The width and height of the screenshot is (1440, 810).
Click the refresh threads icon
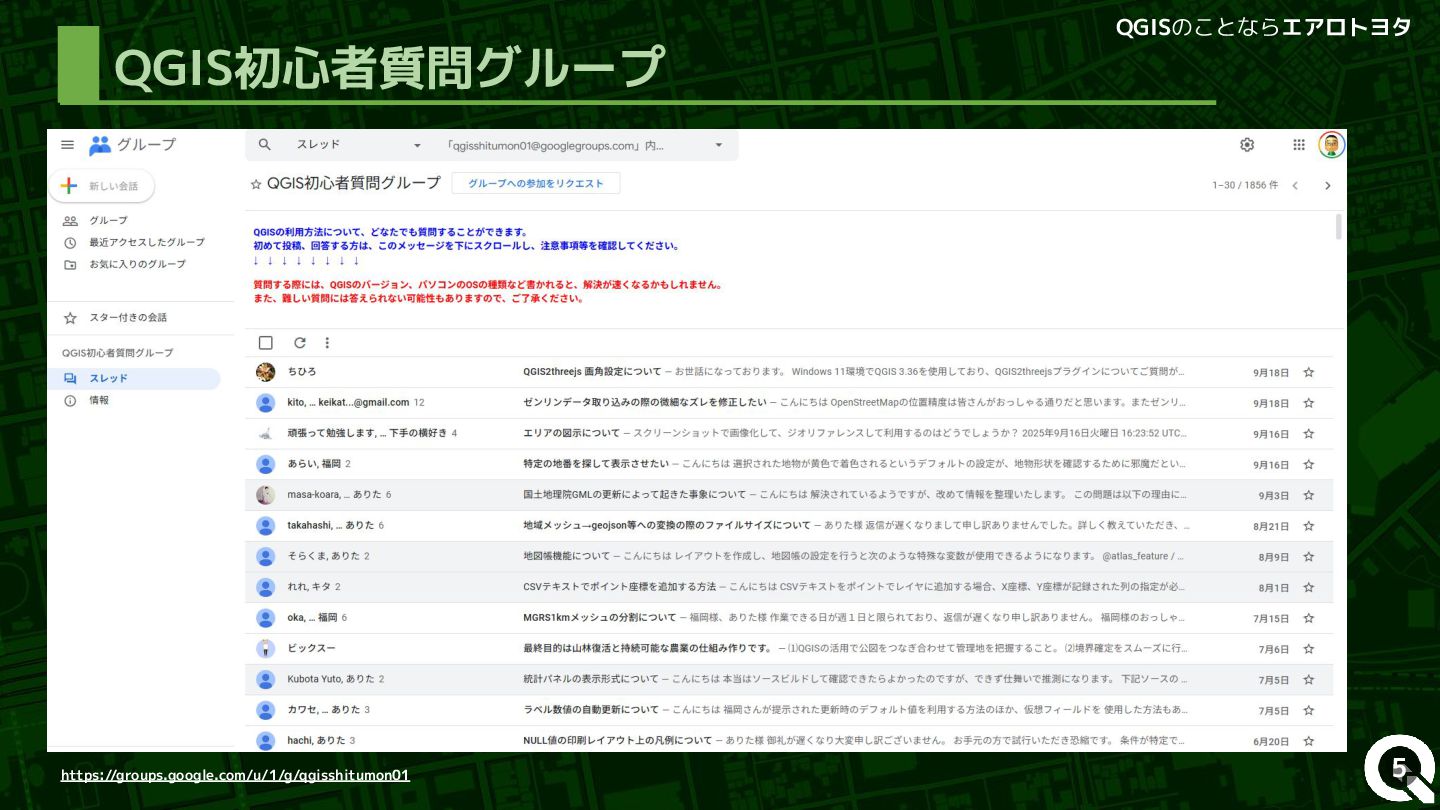tap(300, 343)
